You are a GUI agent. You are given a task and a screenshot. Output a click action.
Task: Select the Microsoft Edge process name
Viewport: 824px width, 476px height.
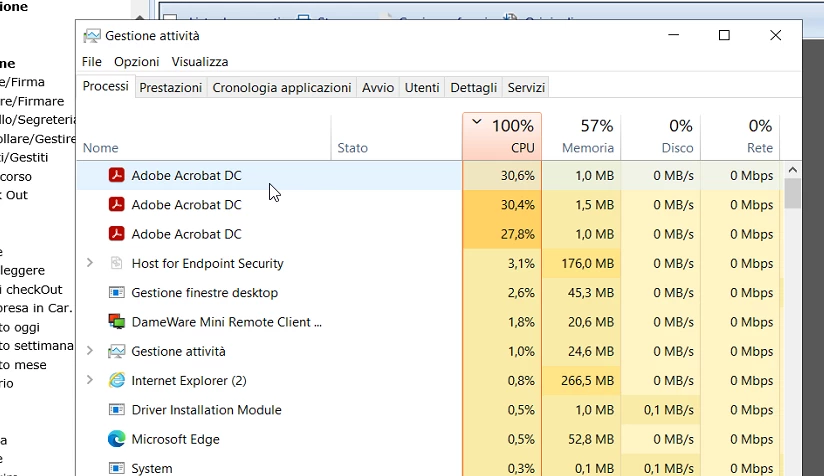click(176, 439)
